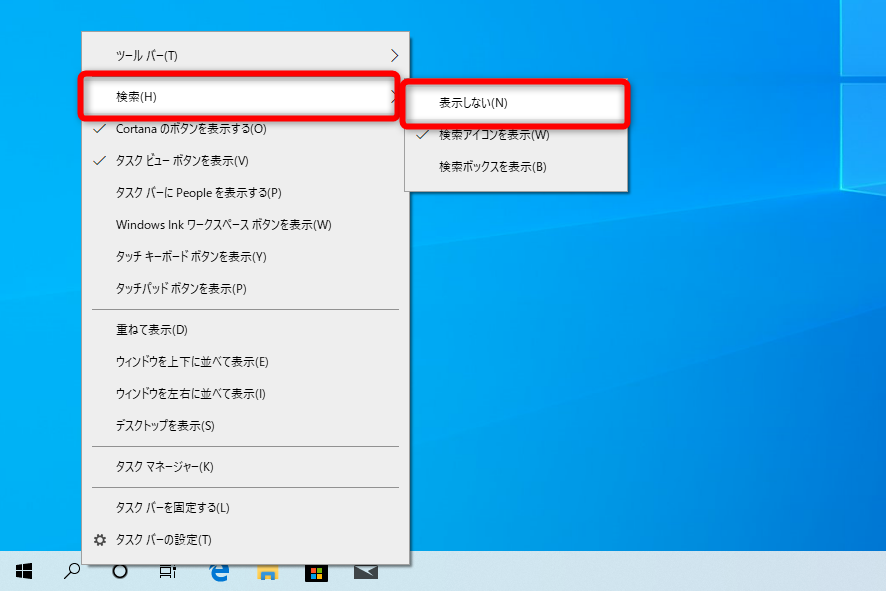The height and width of the screenshot is (591, 886).
Task: Select デスクトップを表示 menu entry
Action: point(165,426)
